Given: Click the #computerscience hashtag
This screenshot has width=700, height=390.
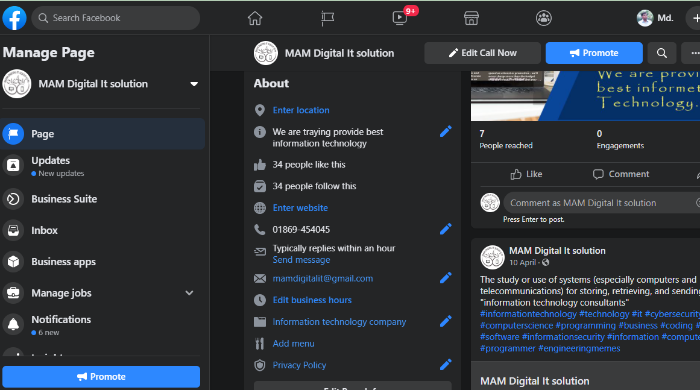Looking at the screenshot, I should point(516,326).
